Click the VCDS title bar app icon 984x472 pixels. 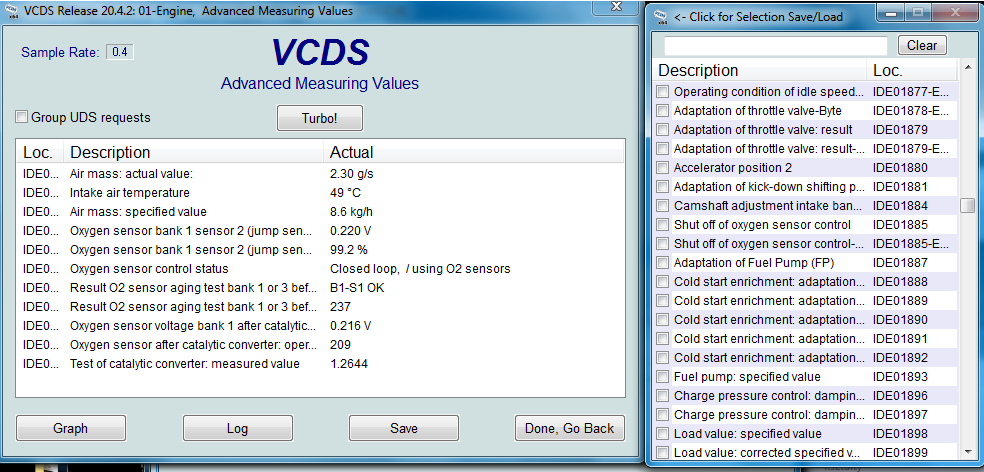(11, 12)
